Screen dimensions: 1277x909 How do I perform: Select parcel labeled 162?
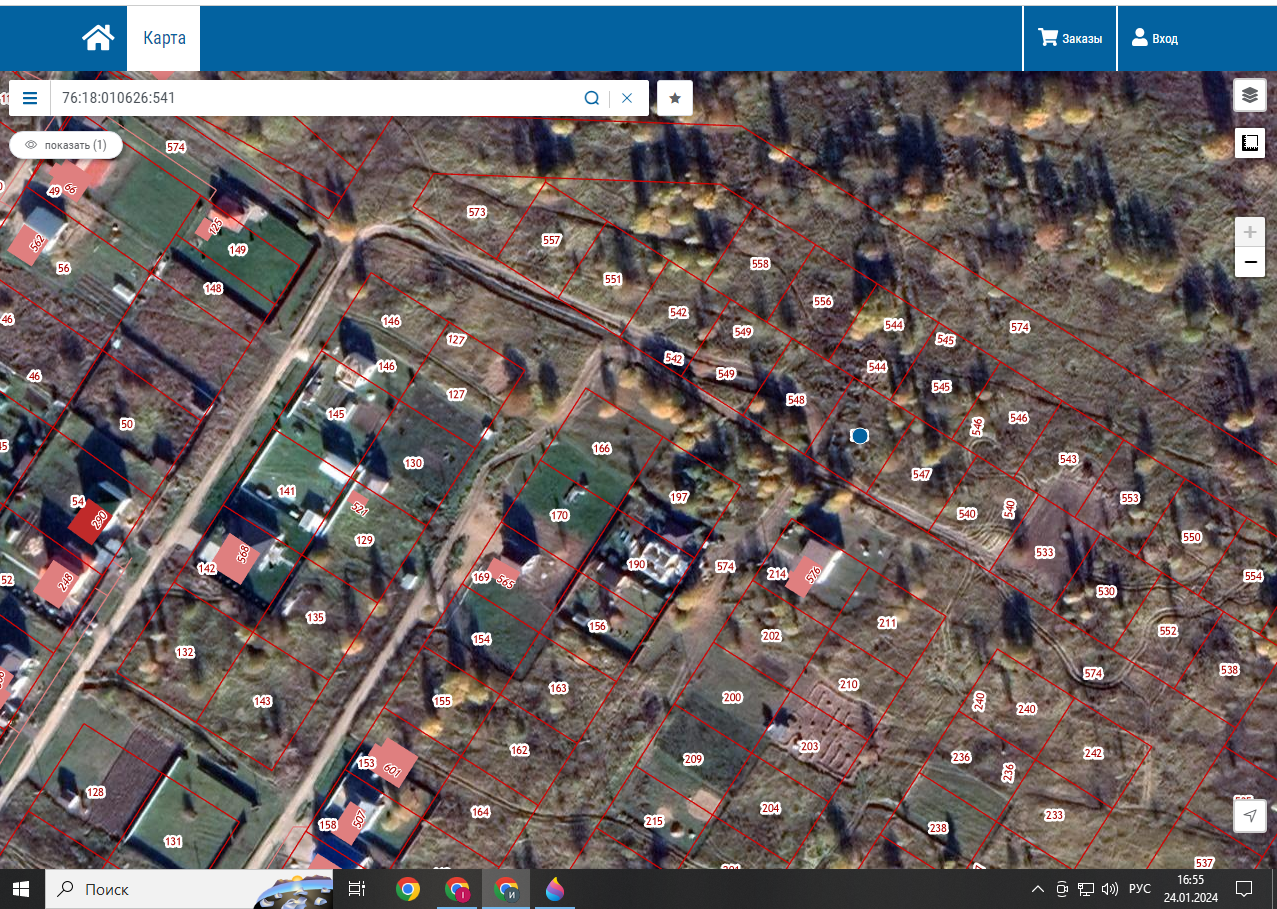point(519,750)
